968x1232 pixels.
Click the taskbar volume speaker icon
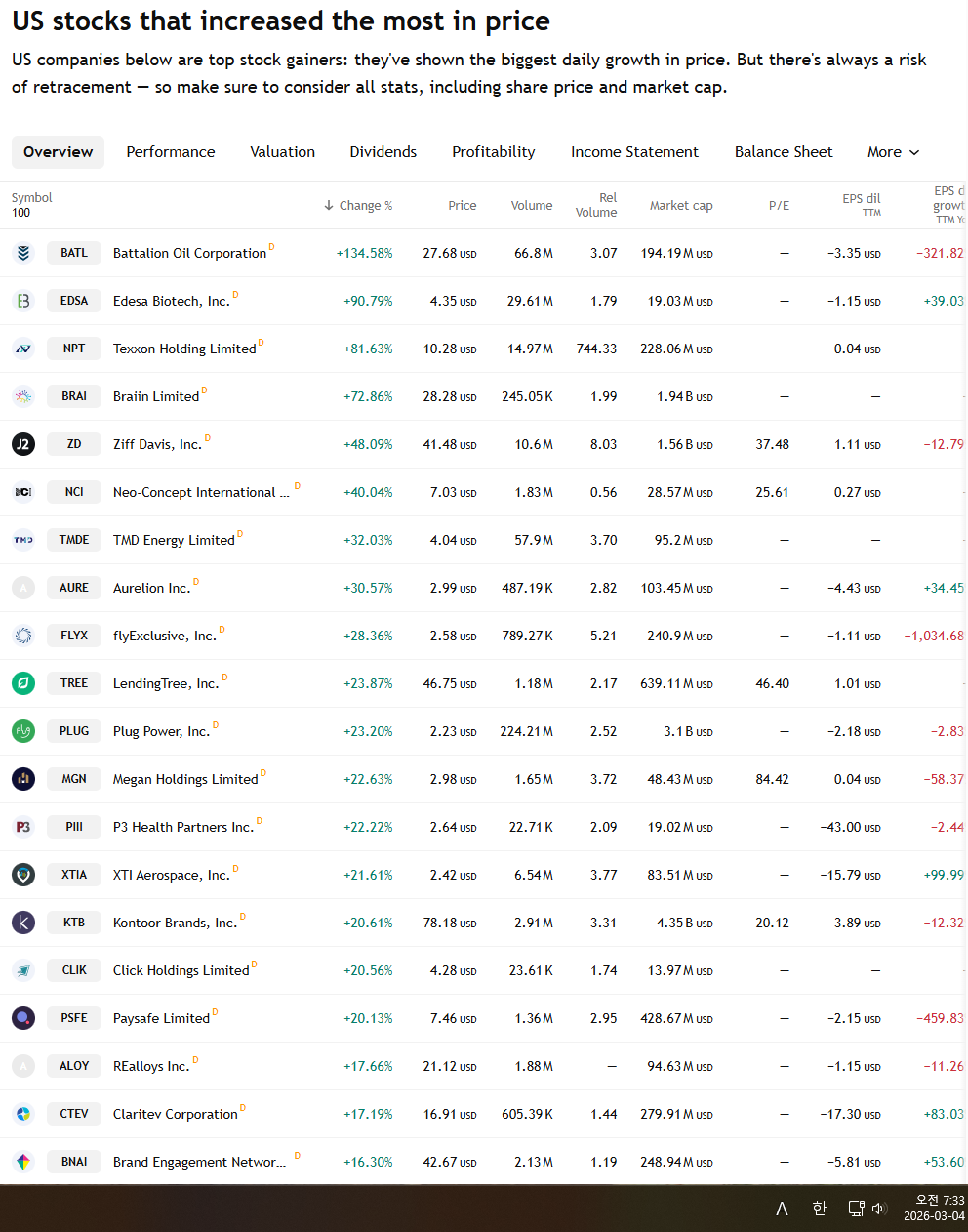pos(878,1209)
